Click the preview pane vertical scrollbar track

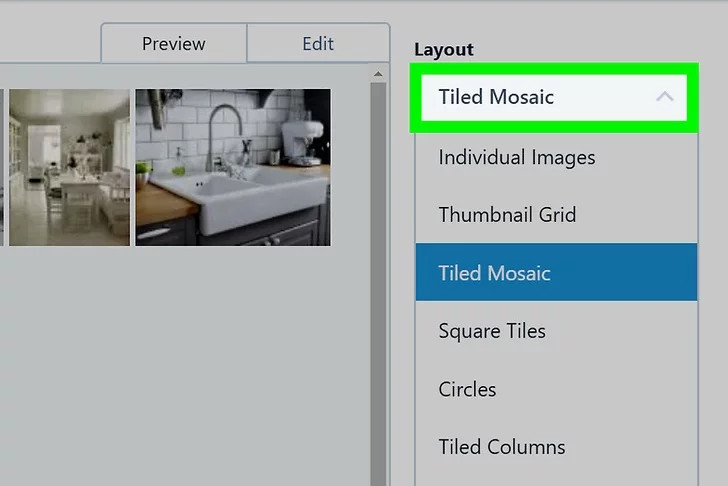(378, 300)
